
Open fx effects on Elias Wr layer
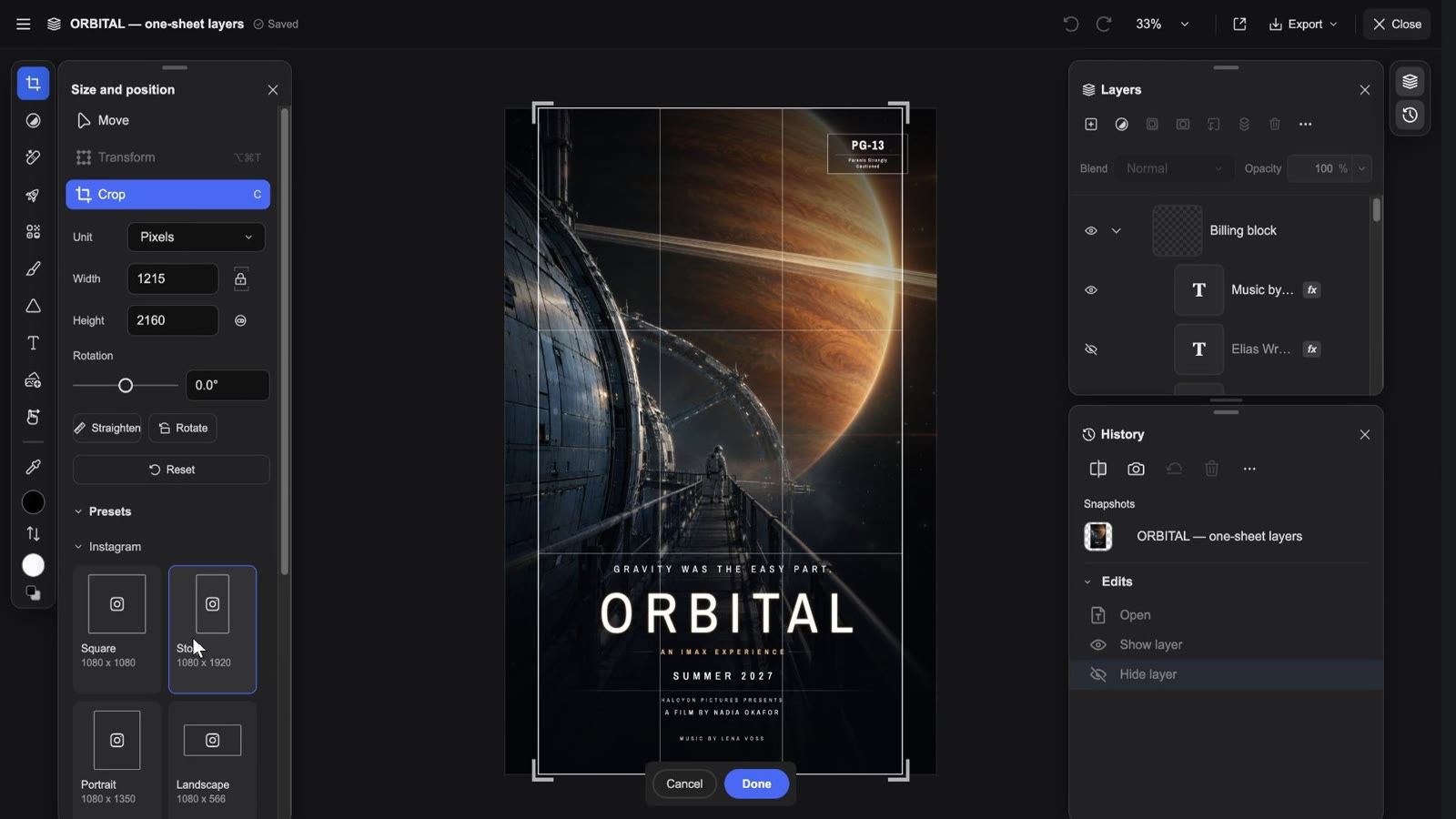[1312, 349]
